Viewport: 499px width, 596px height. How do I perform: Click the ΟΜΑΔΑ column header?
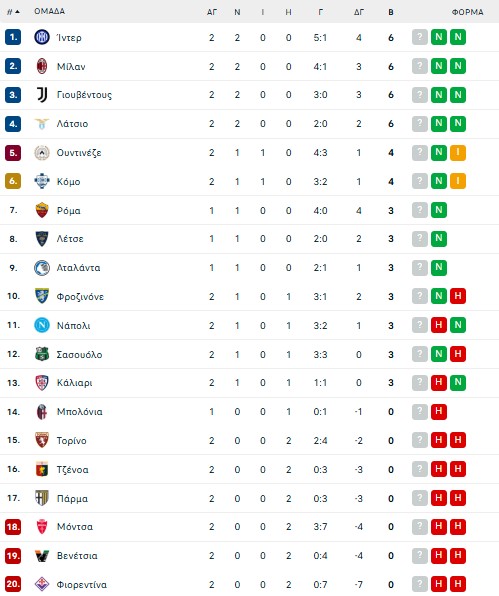(49, 11)
